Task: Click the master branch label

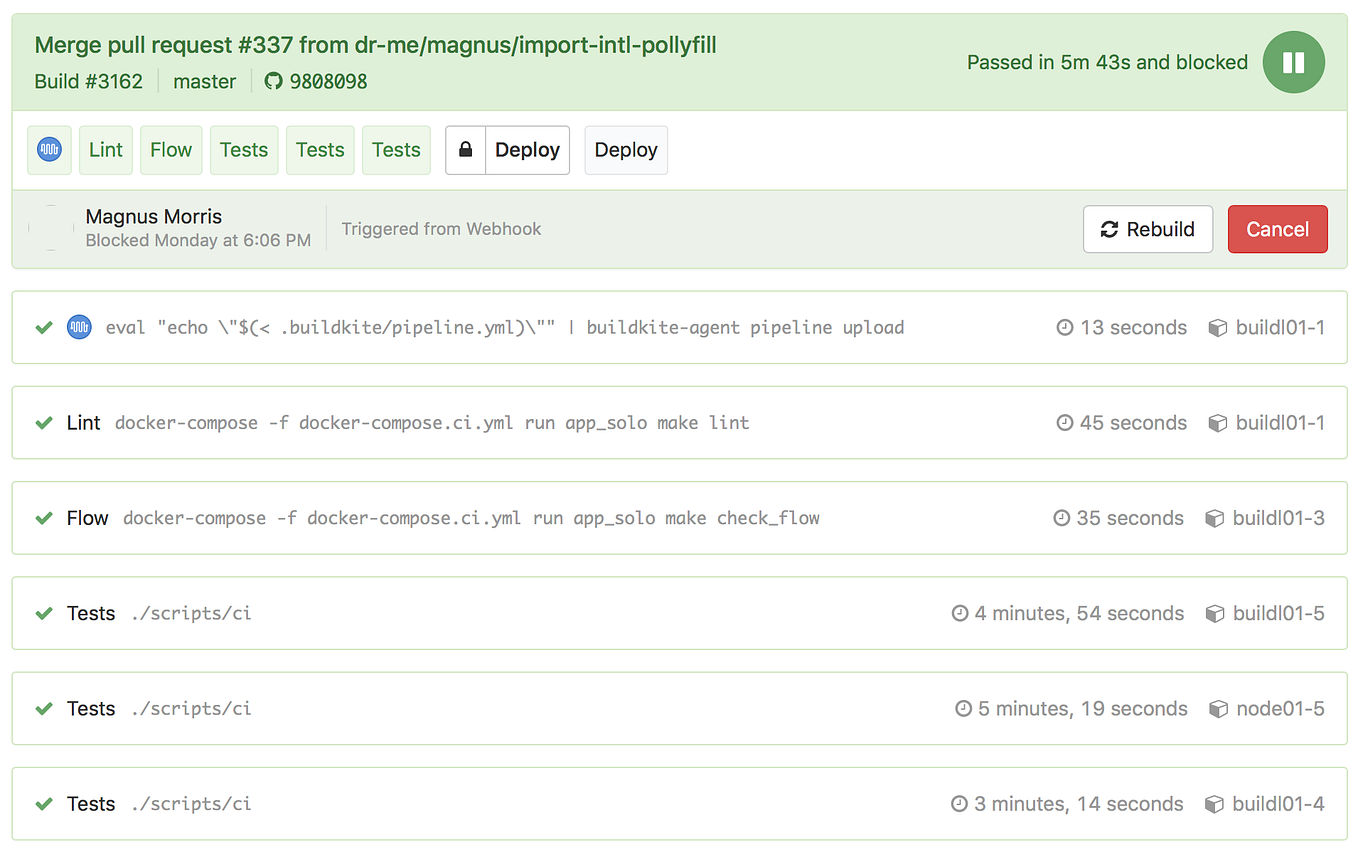Action: 205,82
